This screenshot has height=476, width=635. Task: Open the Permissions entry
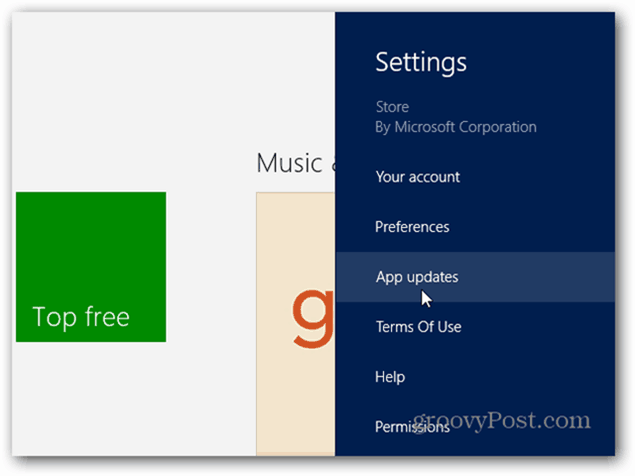click(x=412, y=427)
